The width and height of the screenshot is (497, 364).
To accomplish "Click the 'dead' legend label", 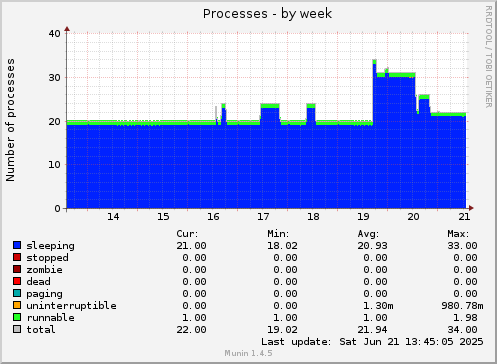I will (38, 282).
